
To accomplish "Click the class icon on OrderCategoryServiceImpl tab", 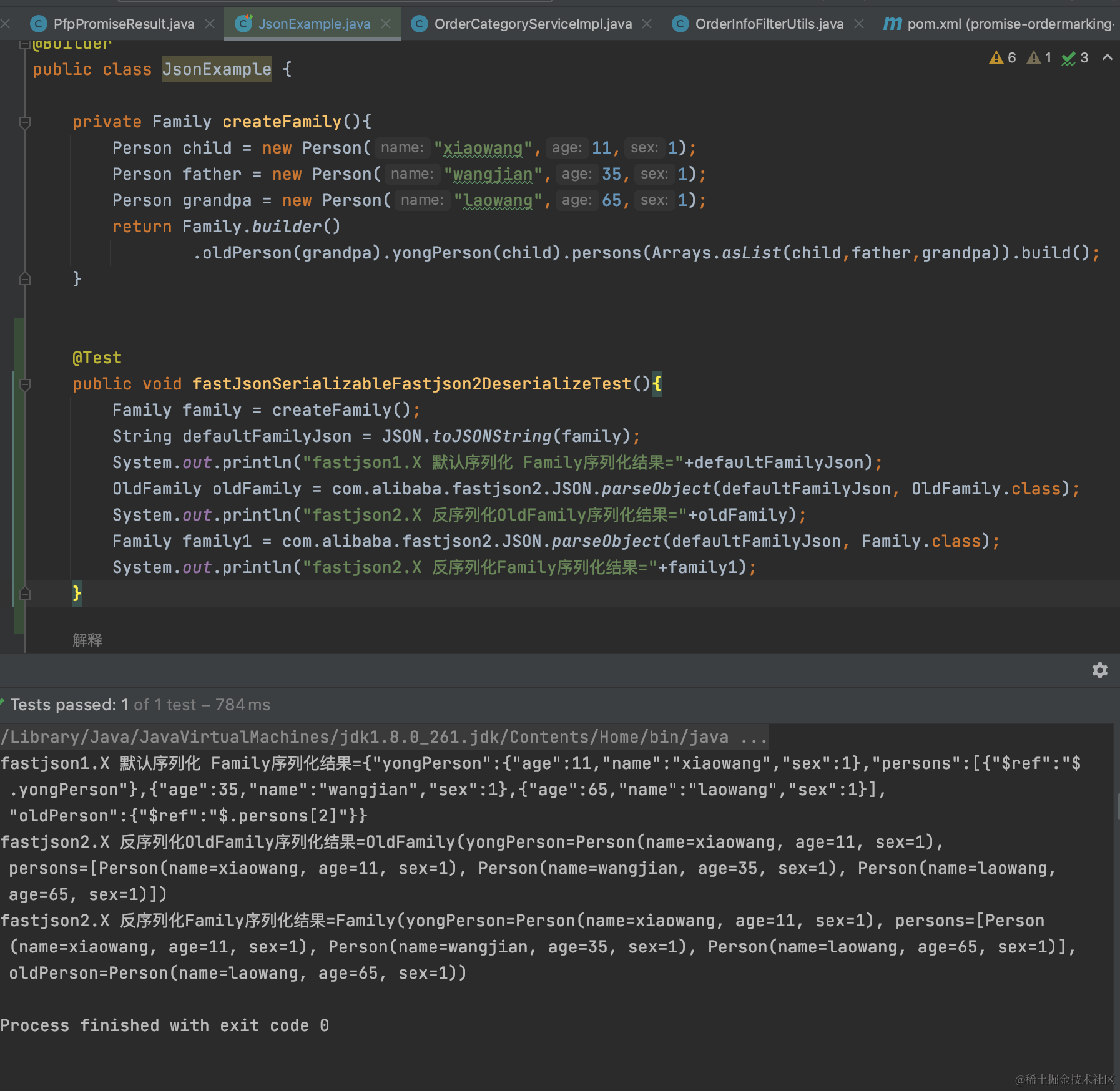I will [420, 24].
